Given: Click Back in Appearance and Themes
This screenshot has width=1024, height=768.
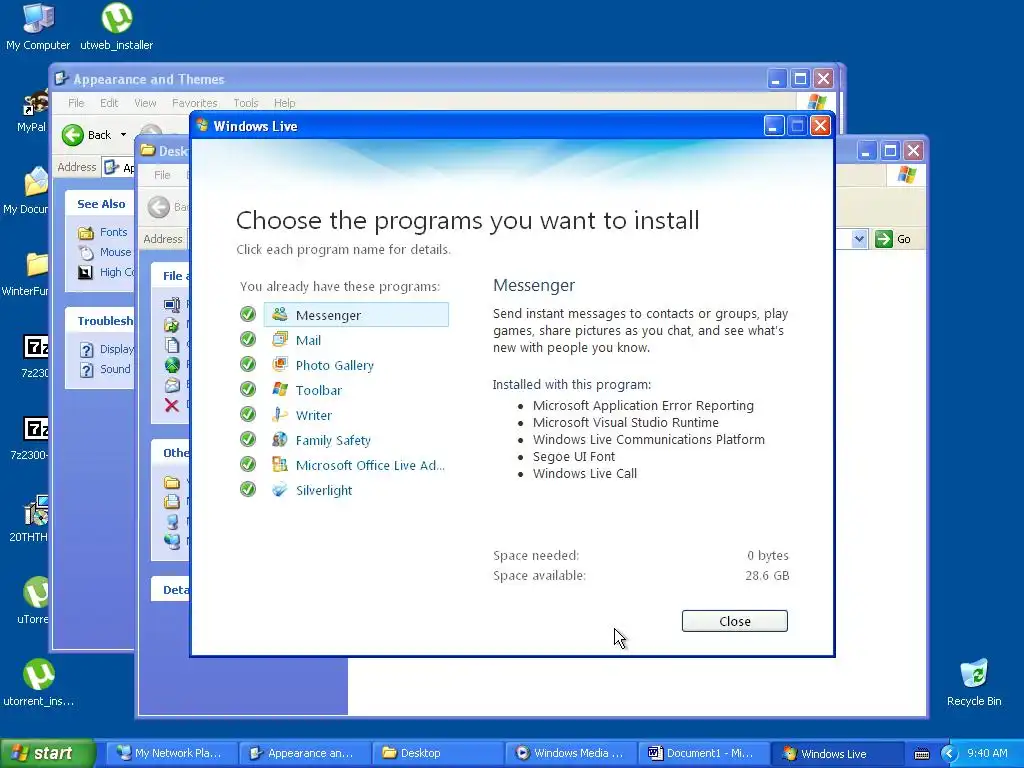Looking at the screenshot, I should coord(87,135).
